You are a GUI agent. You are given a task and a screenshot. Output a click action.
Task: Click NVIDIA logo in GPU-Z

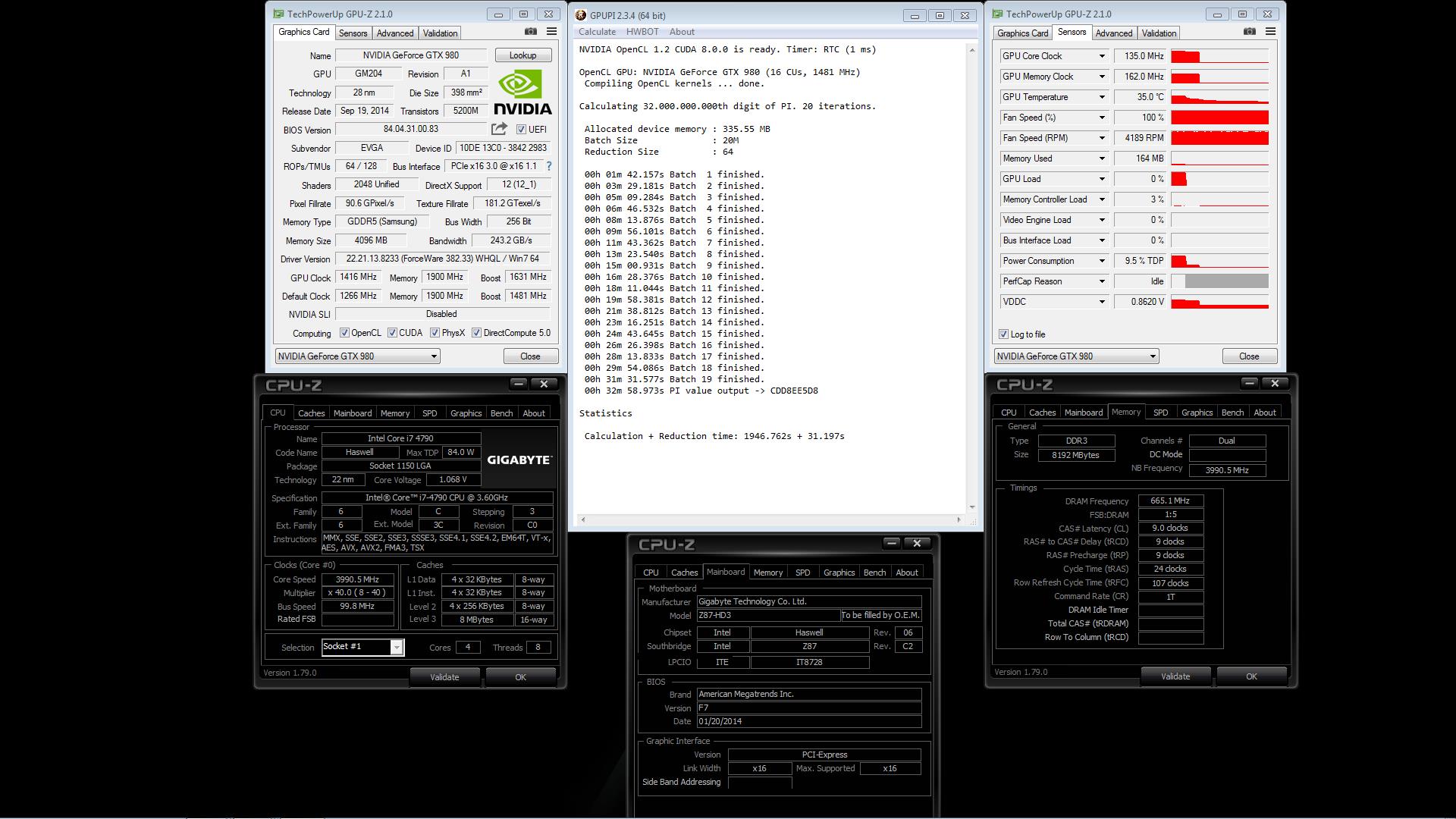pyautogui.click(x=522, y=92)
